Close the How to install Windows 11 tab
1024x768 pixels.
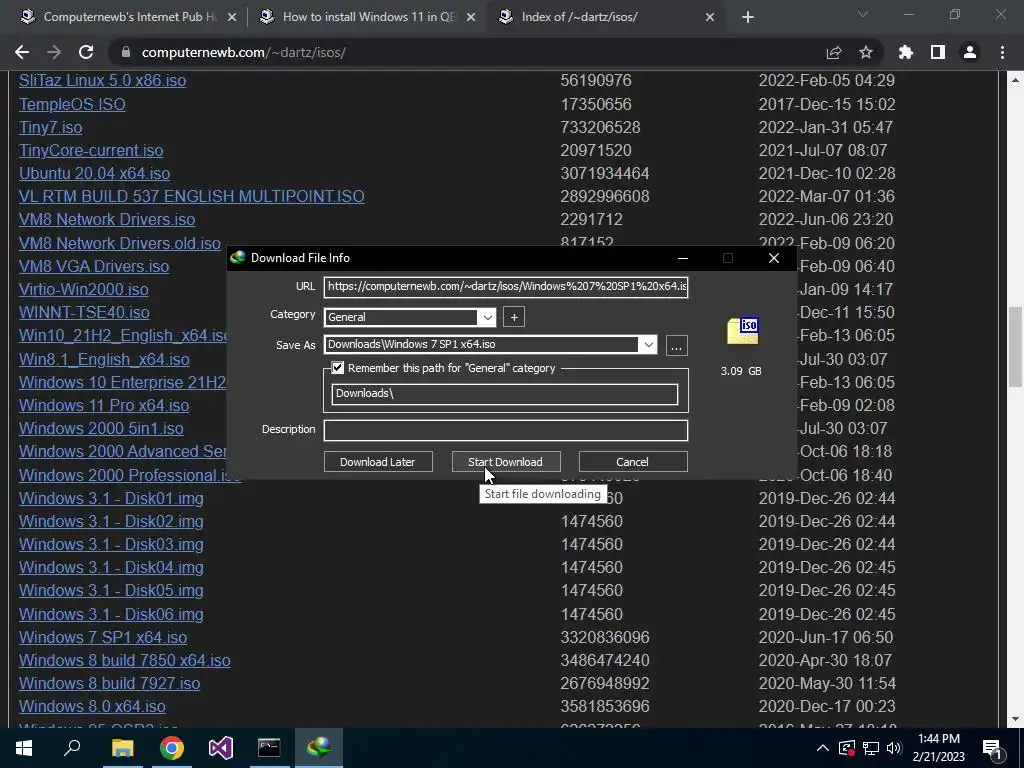(x=471, y=17)
